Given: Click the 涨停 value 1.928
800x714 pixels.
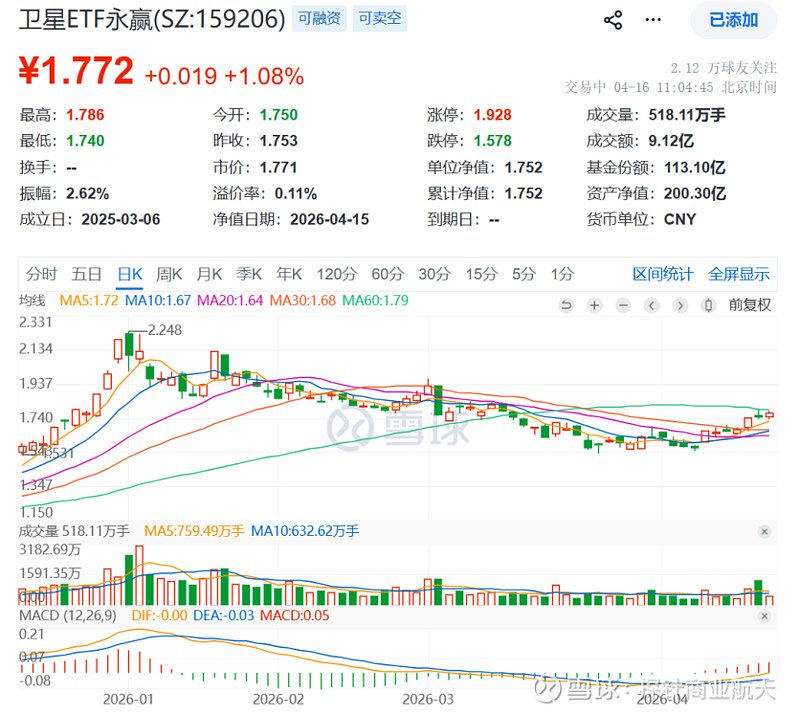Looking at the screenshot, I should [492, 115].
